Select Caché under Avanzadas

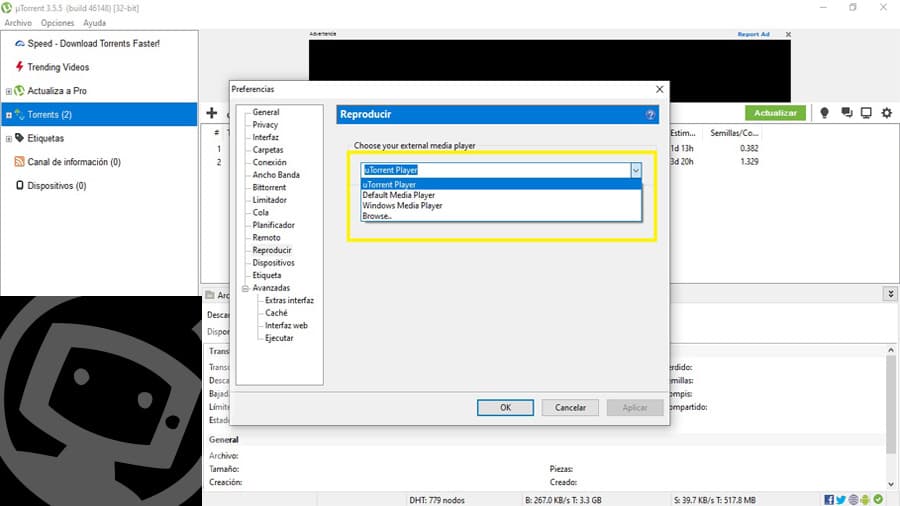coord(276,313)
